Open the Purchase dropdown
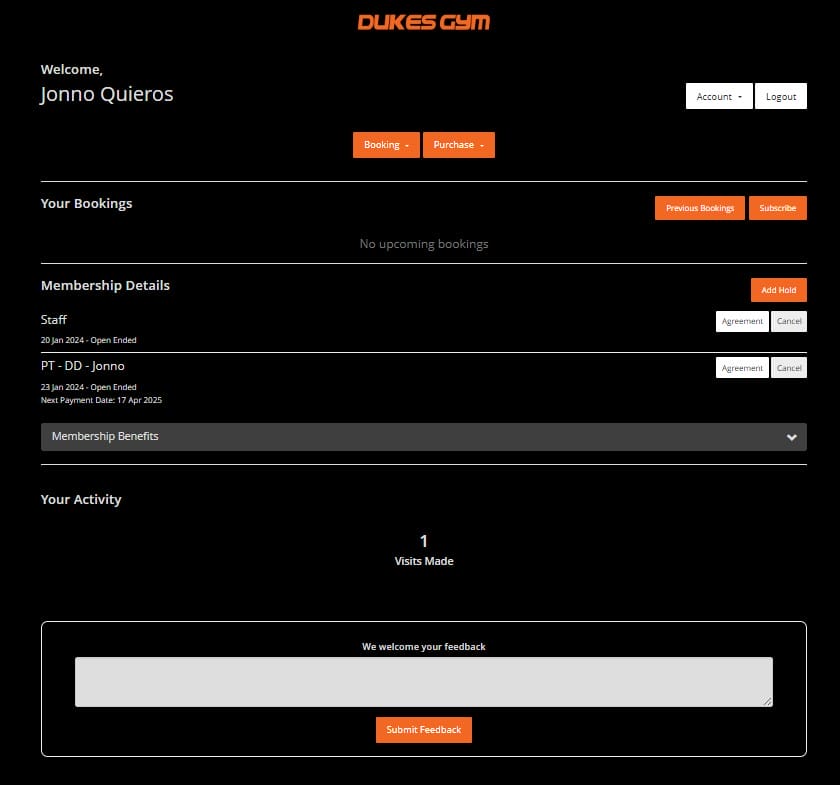840x785 pixels. click(458, 145)
